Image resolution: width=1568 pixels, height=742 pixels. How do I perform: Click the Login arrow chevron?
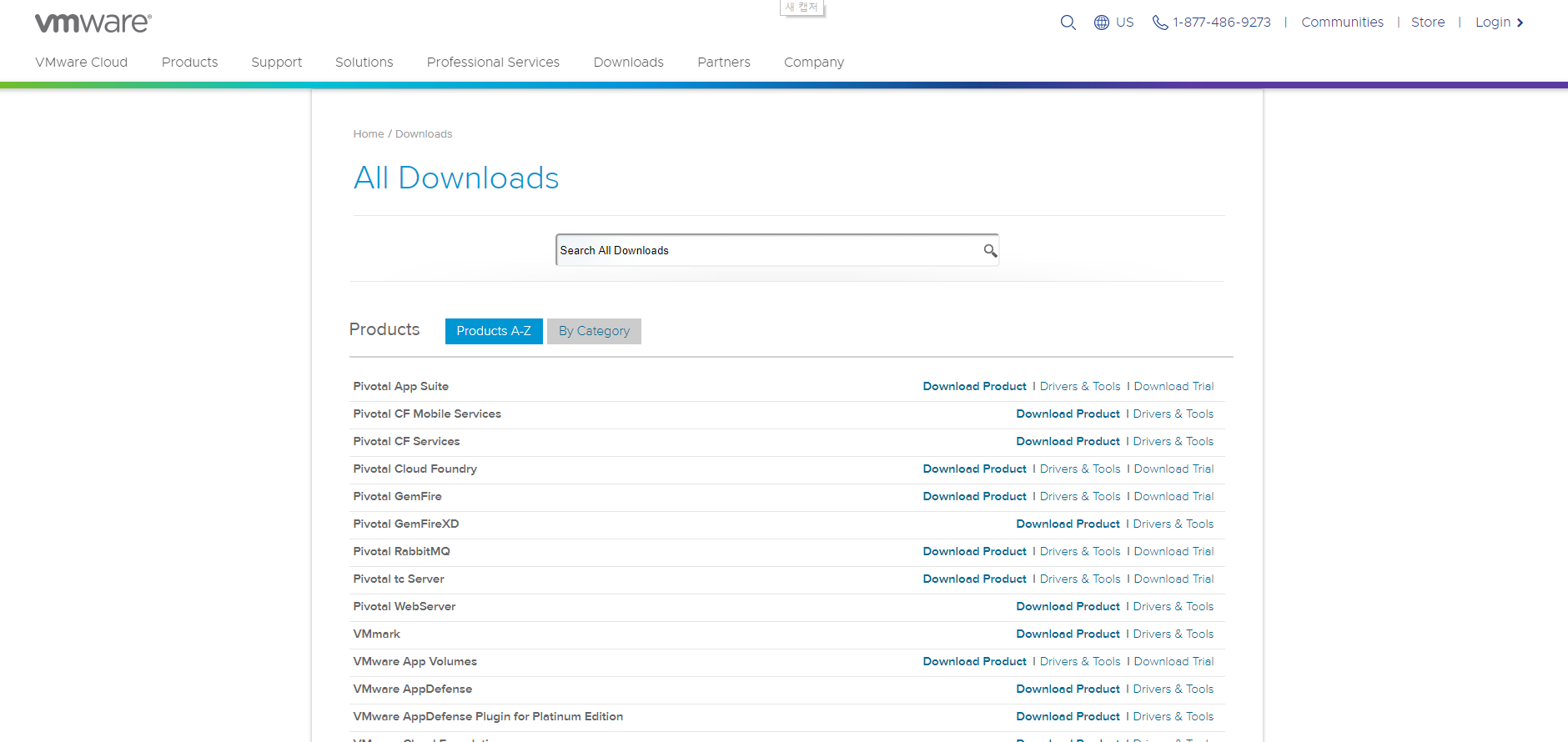[x=1520, y=23]
